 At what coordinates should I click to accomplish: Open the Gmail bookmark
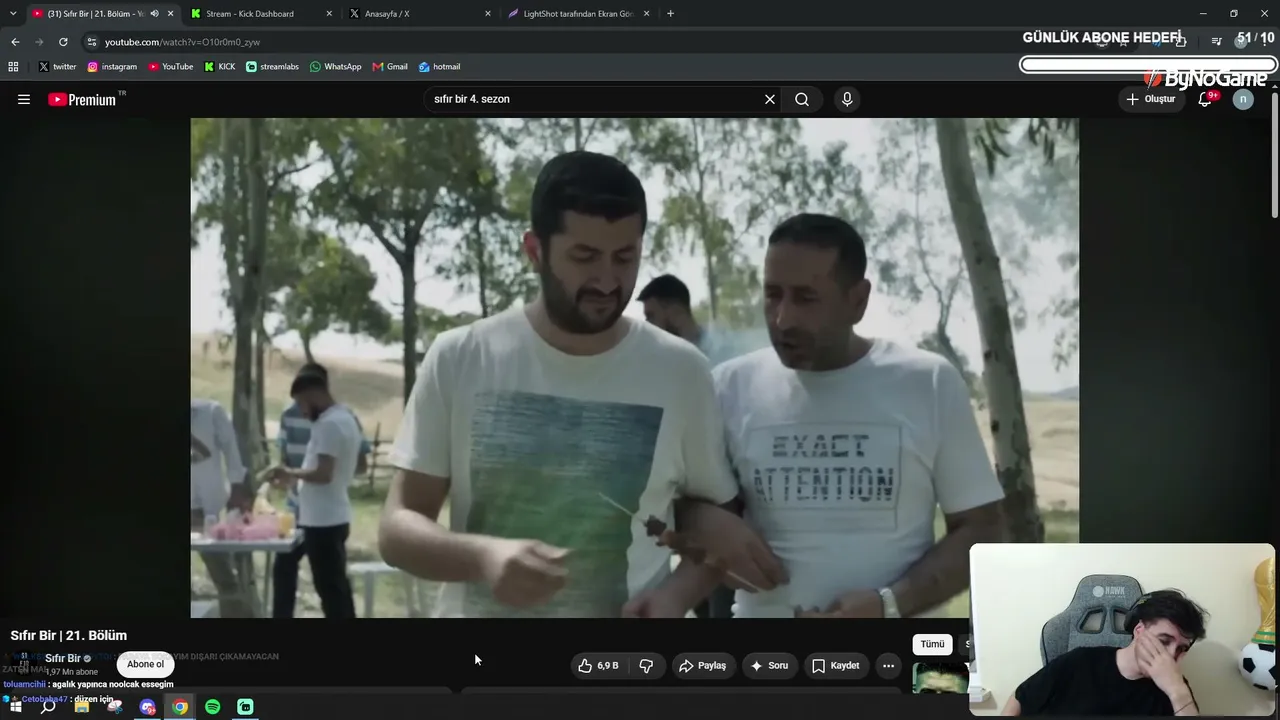click(x=390, y=67)
